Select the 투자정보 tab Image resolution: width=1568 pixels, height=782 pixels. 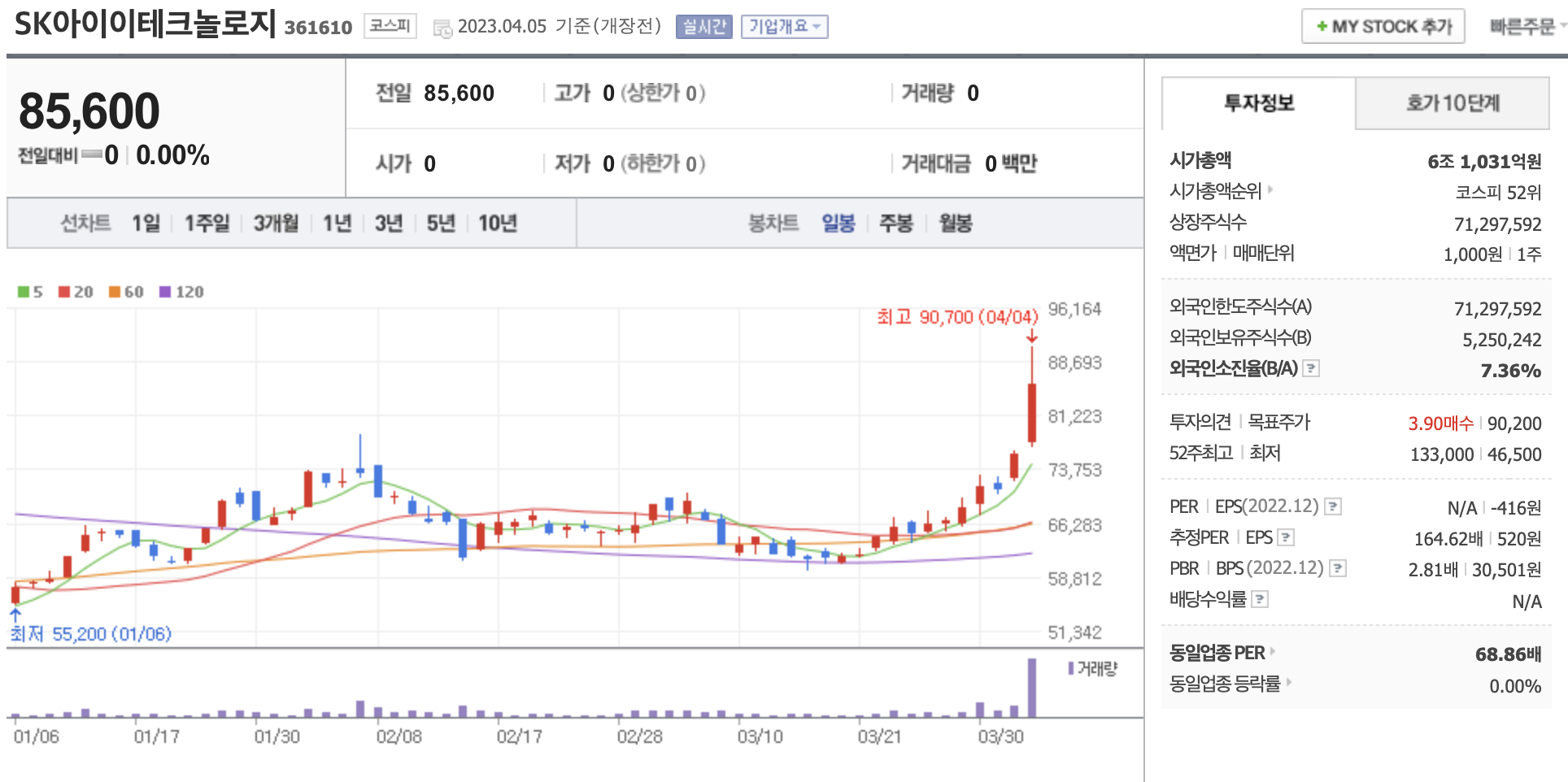click(1258, 103)
